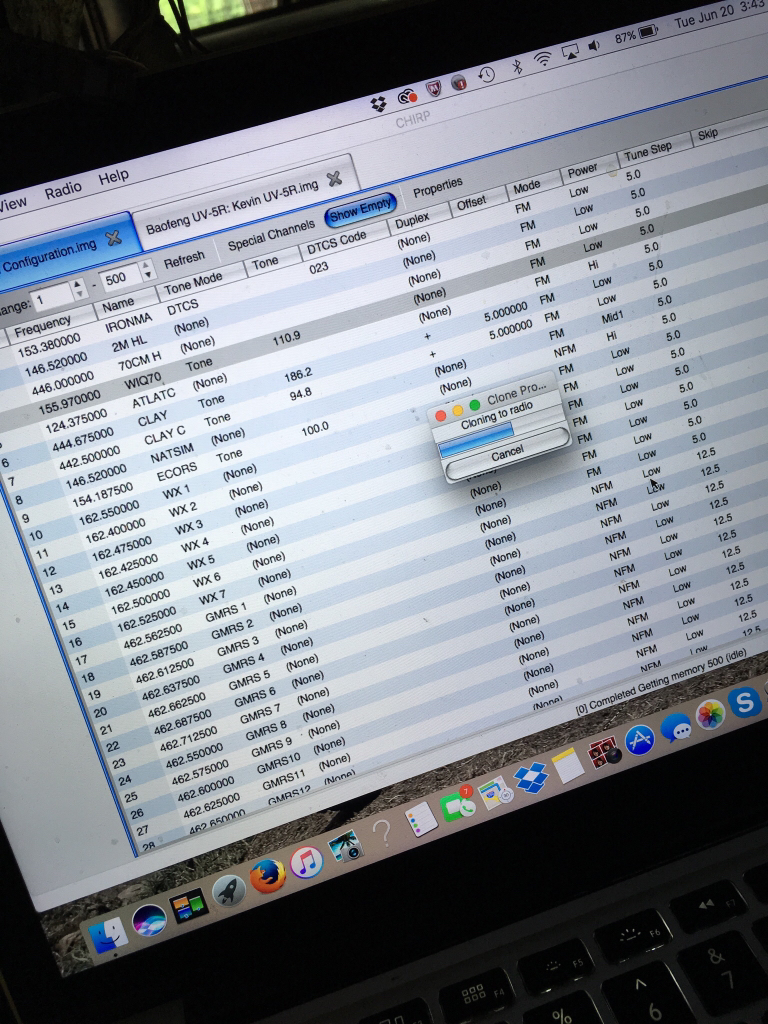The image size is (768, 1024).
Task: Open the View menu
Action: (x=12, y=204)
